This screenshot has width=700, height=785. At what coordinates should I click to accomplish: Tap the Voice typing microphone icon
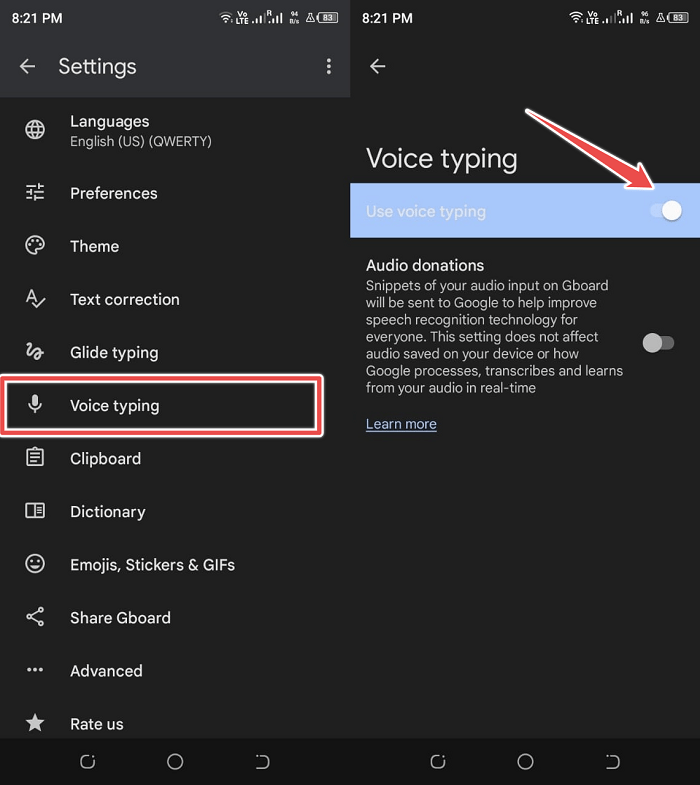point(35,404)
